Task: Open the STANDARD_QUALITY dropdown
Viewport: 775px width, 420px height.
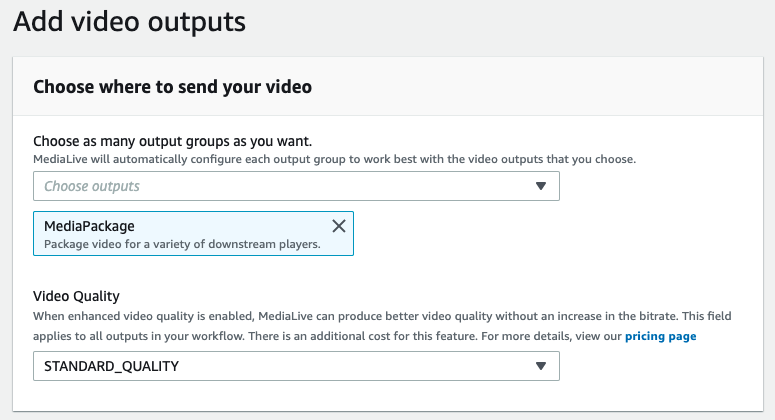Action: (296, 366)
